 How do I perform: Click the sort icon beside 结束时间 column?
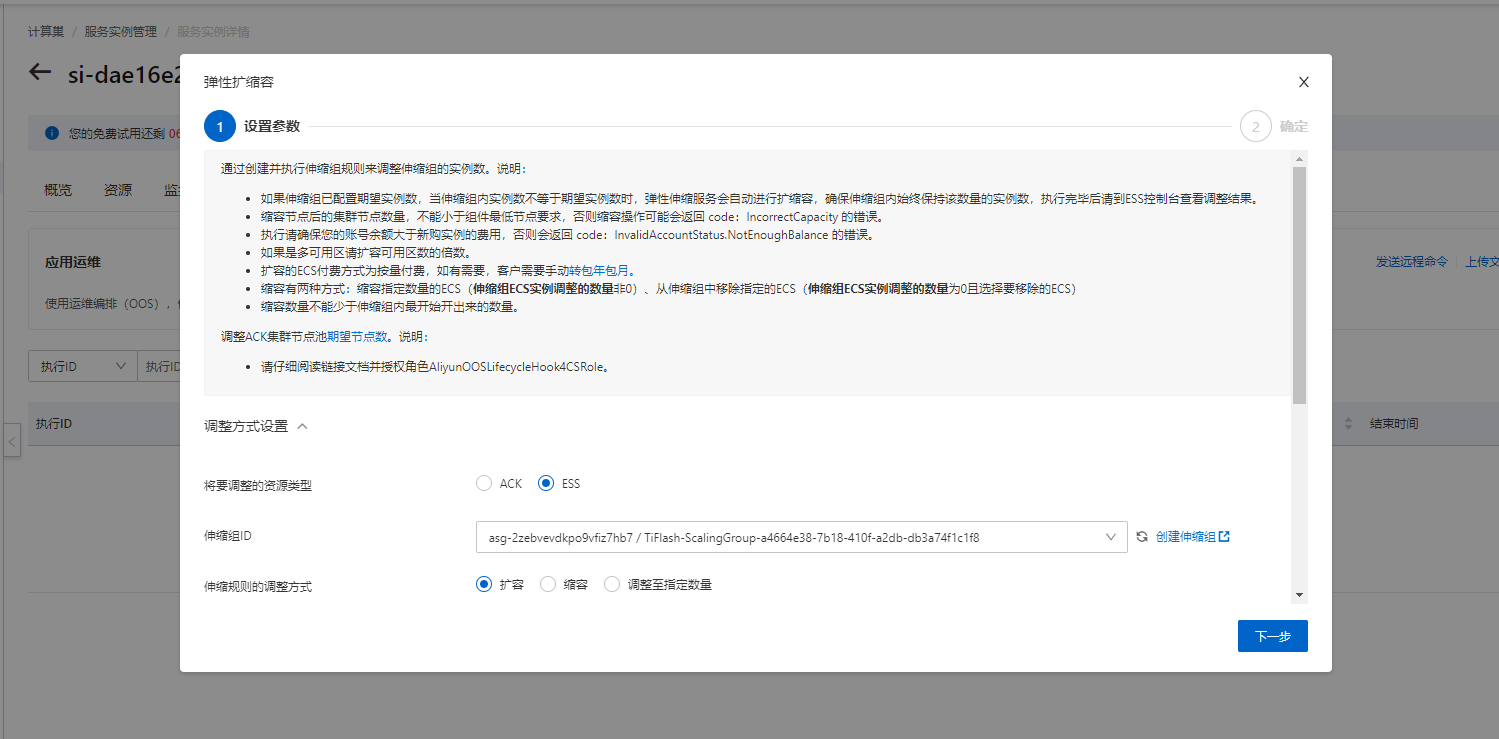(1347, 424)
